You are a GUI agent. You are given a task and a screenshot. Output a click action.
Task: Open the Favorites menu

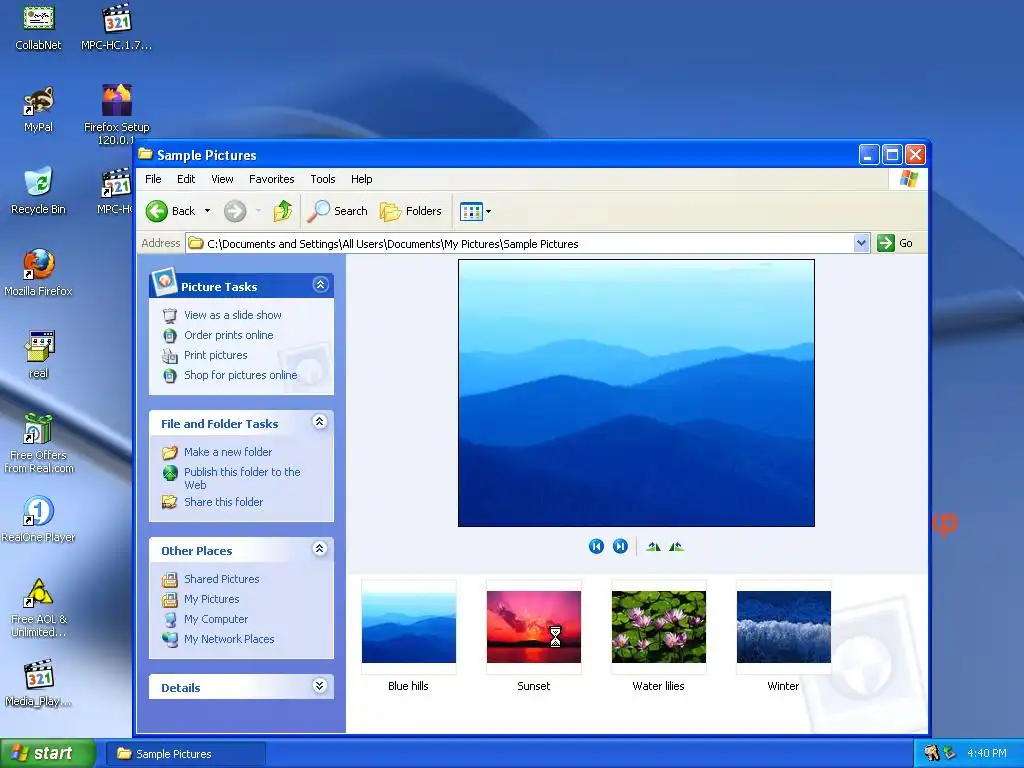(272, 179)
